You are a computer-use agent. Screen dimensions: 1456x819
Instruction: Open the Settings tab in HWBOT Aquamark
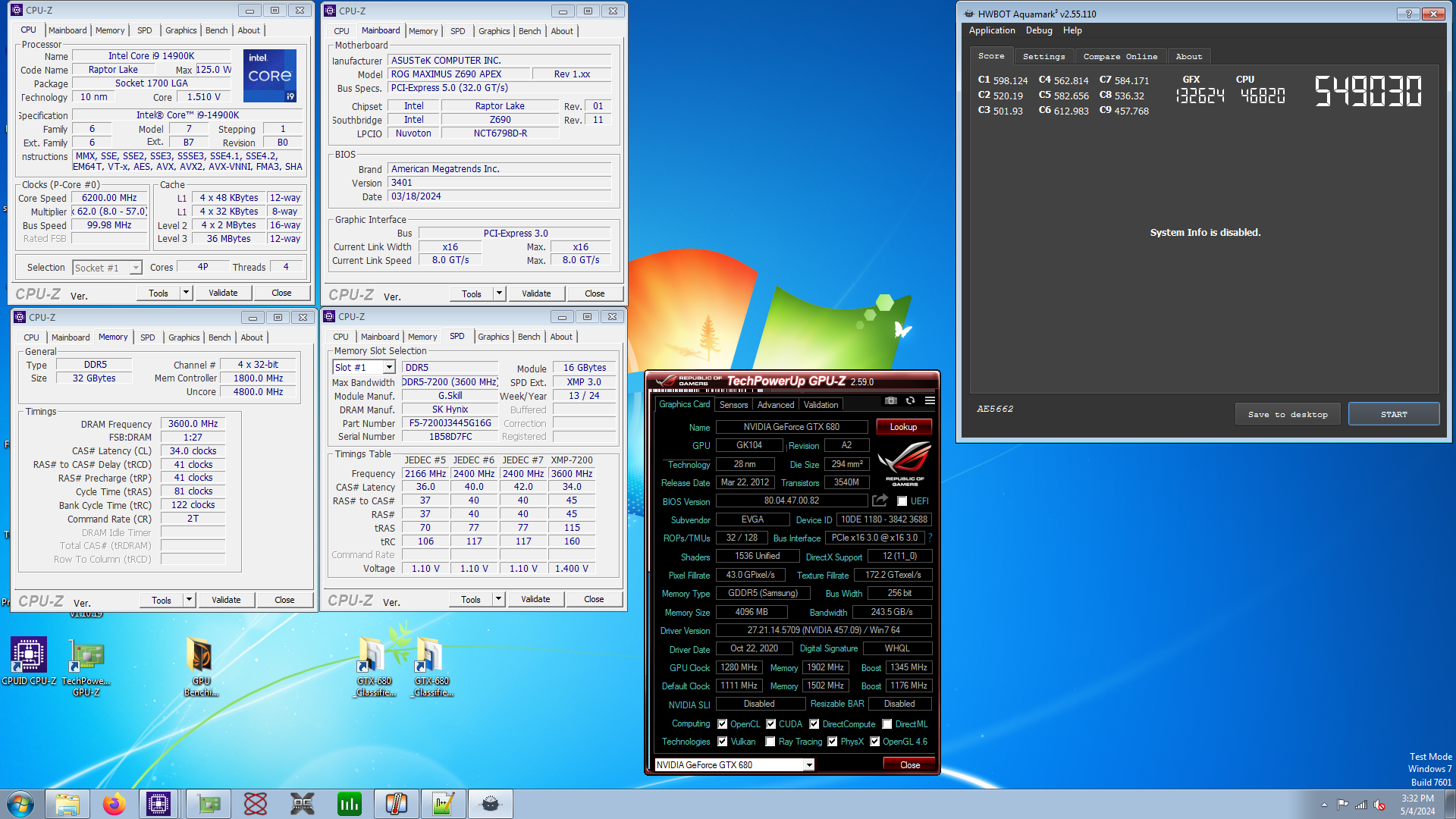click(1043, 57)
